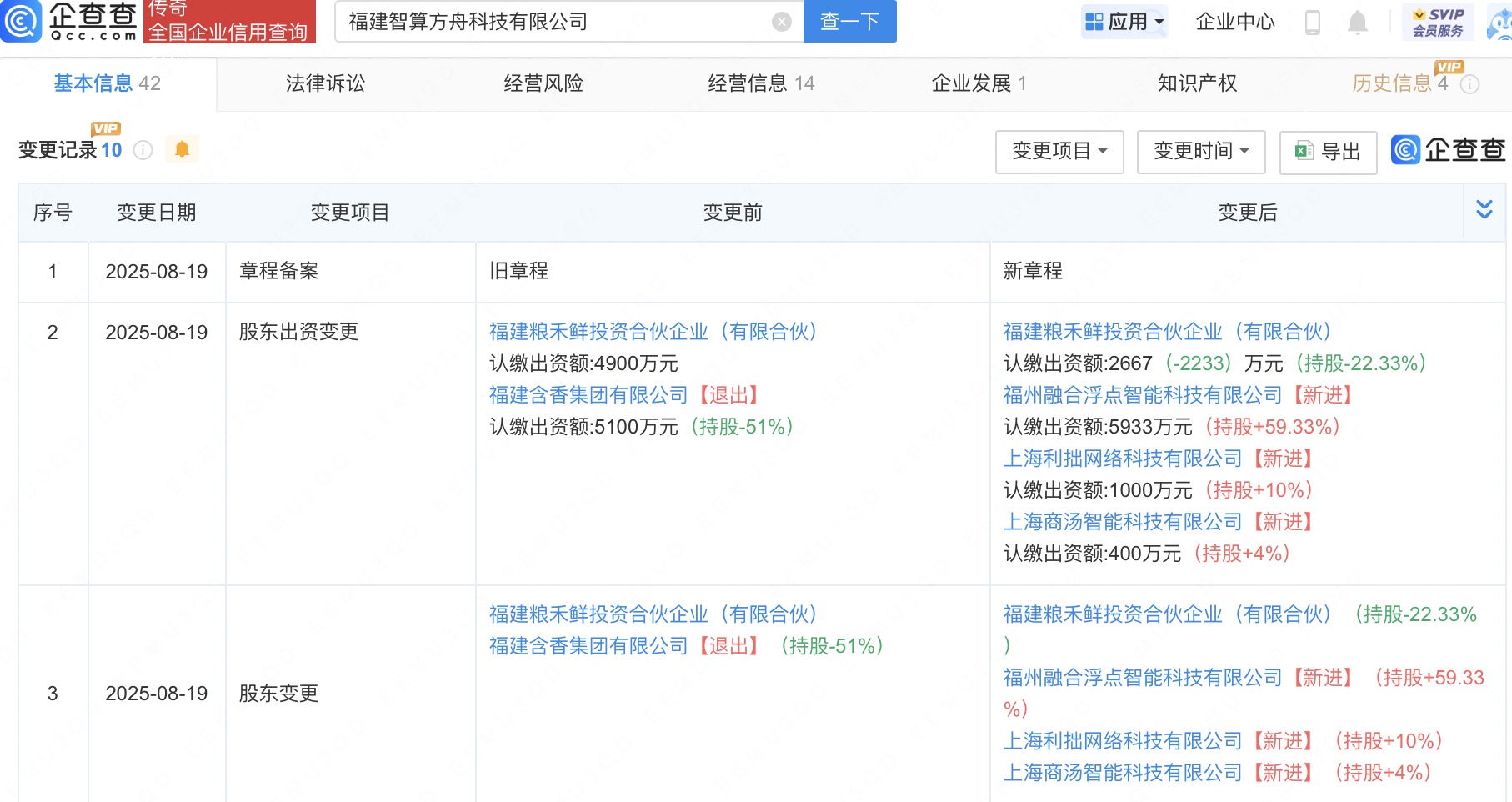Viewport: 1512px width, 802px height.
Task: Click the info icon beside 变更记录
Action: 143,150
